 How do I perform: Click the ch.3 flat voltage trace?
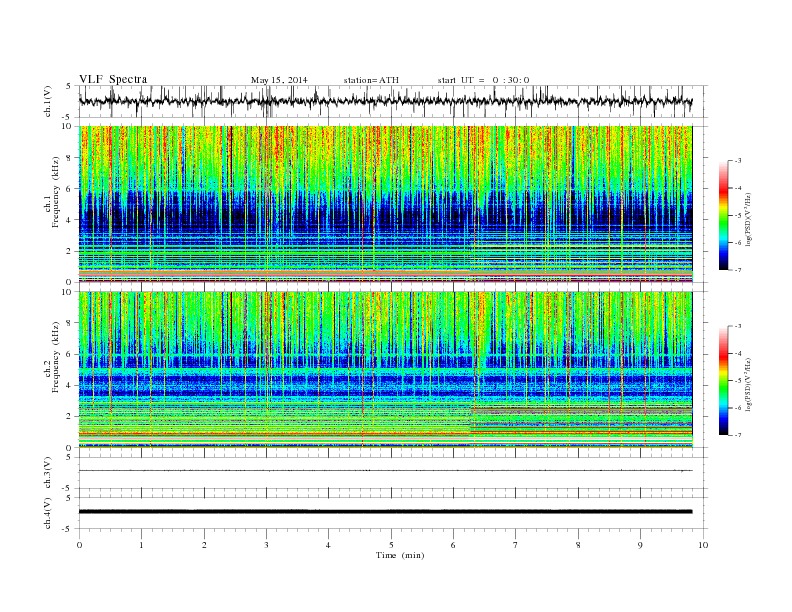(x=385, y=471)
